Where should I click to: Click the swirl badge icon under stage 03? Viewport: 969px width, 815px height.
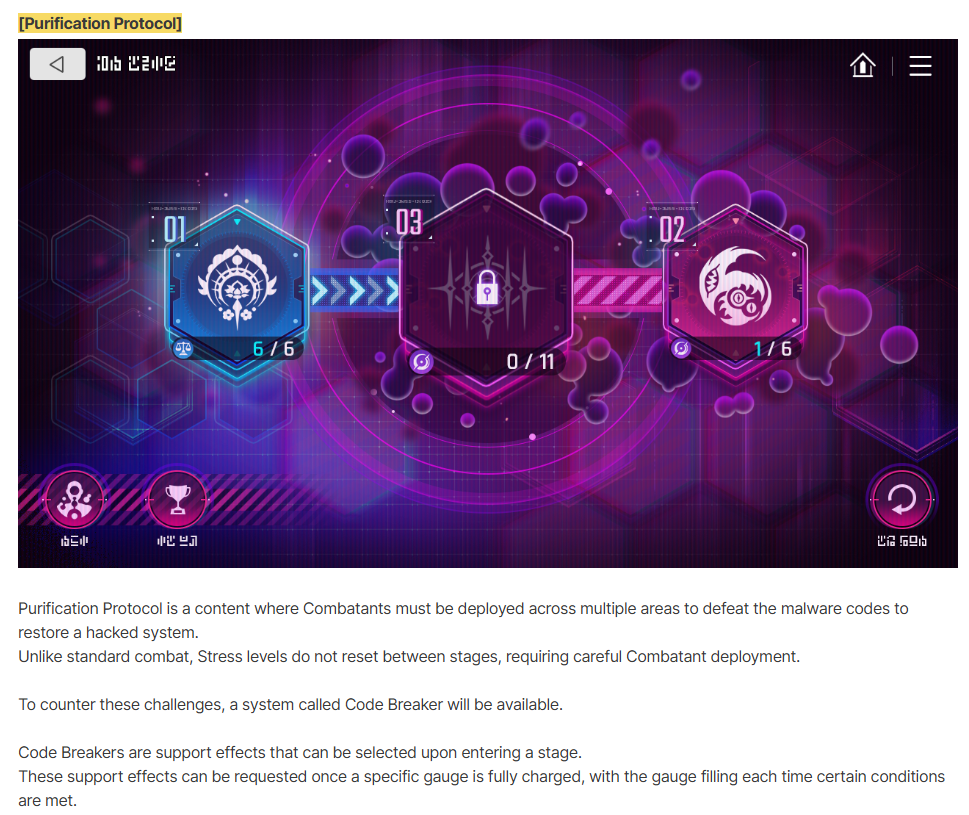tap(421, 361)
